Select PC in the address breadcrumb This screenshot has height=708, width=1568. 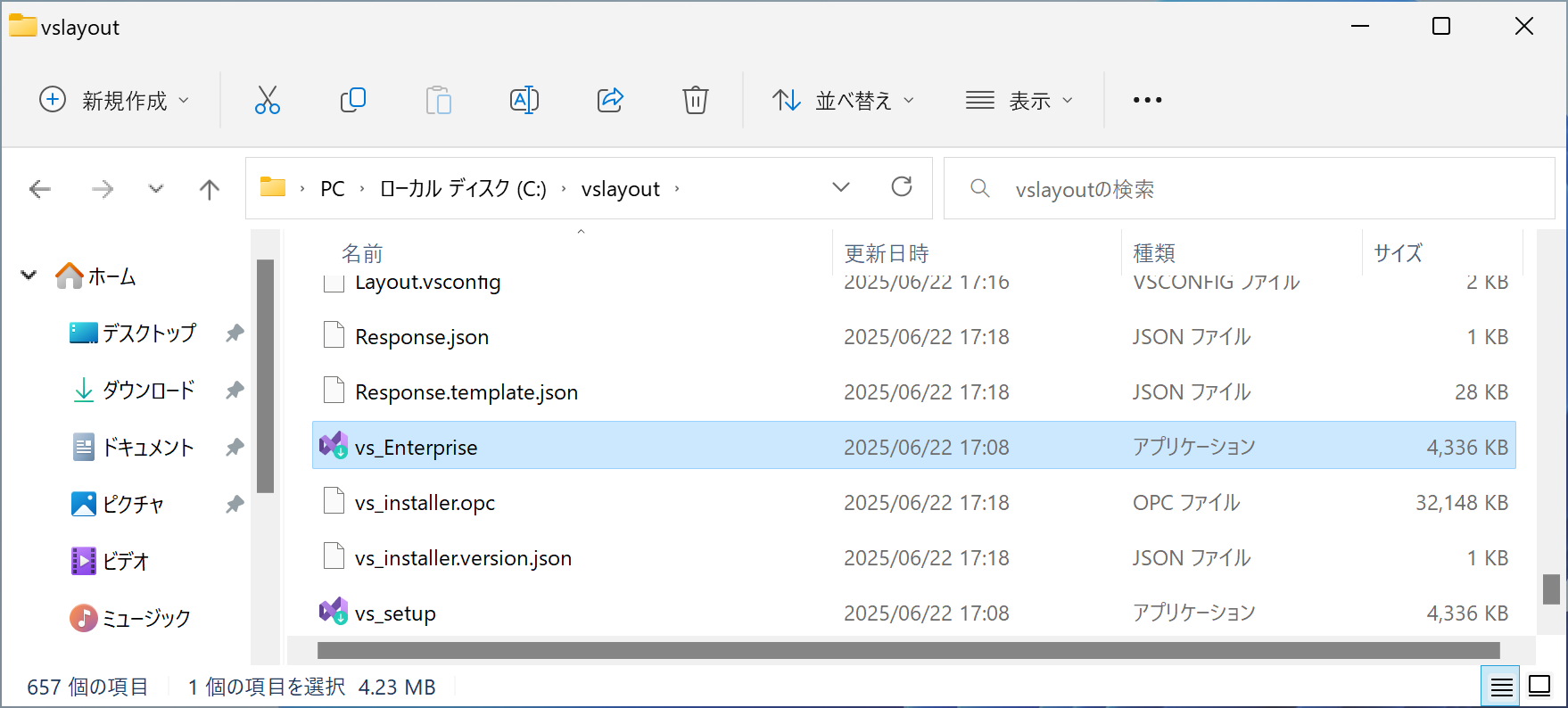click(333, 189)
